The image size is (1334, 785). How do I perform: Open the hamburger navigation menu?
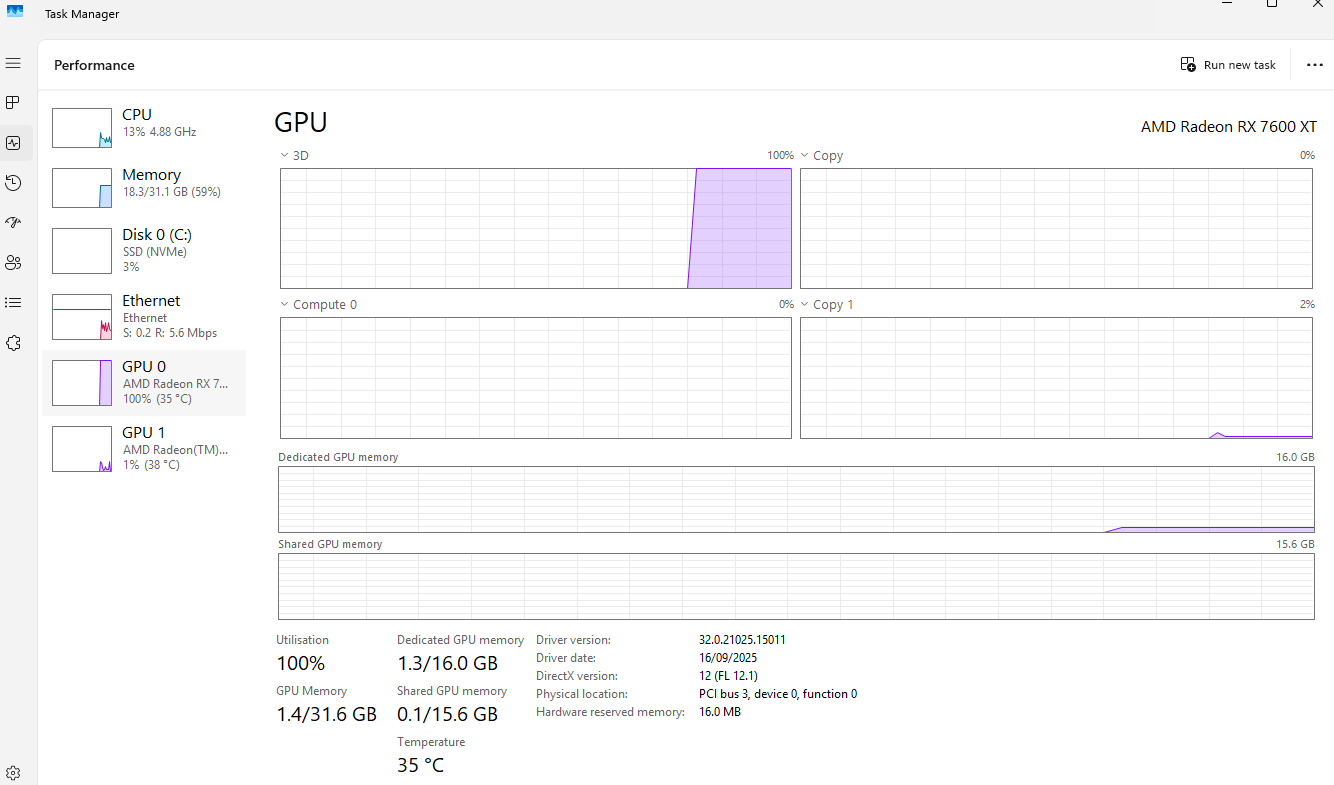coord(13,63)
